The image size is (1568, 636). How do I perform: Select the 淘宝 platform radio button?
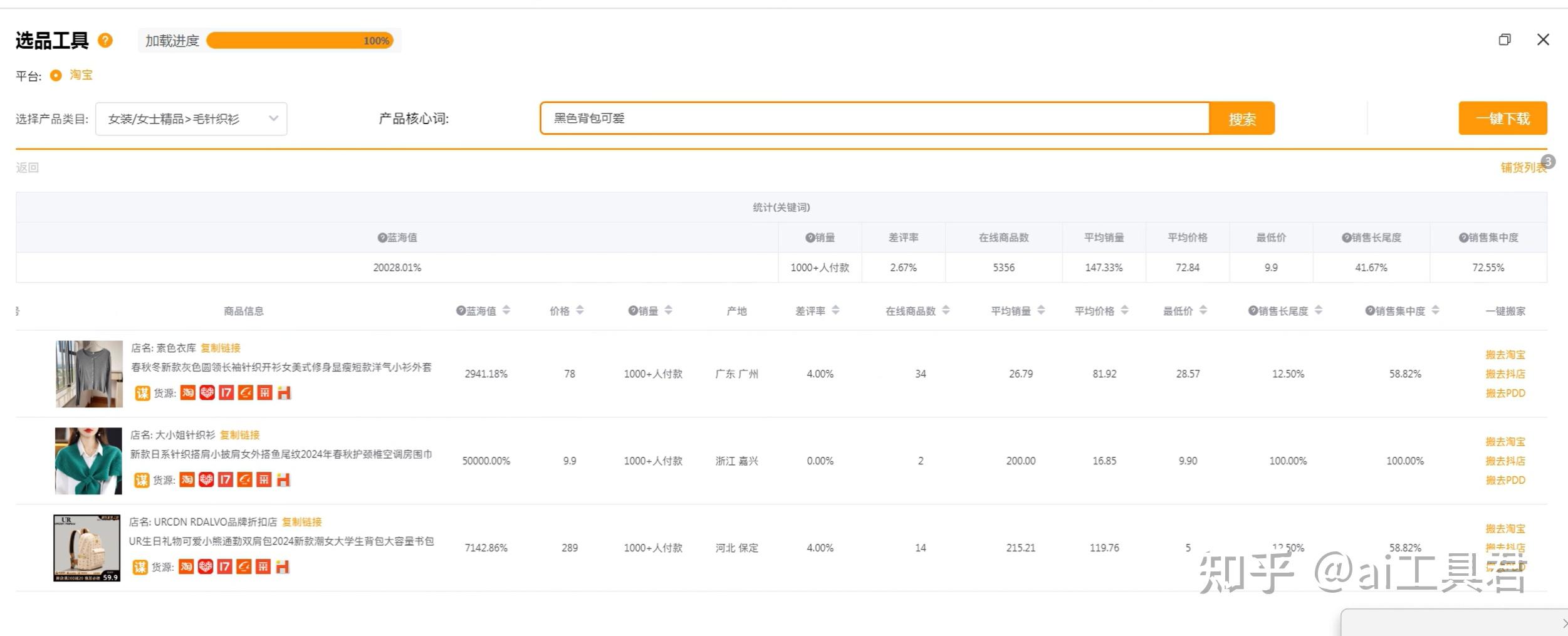(56, 75)
